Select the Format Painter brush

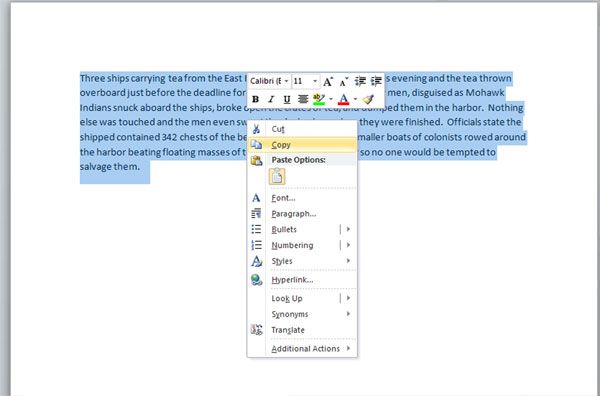[368, 99]
